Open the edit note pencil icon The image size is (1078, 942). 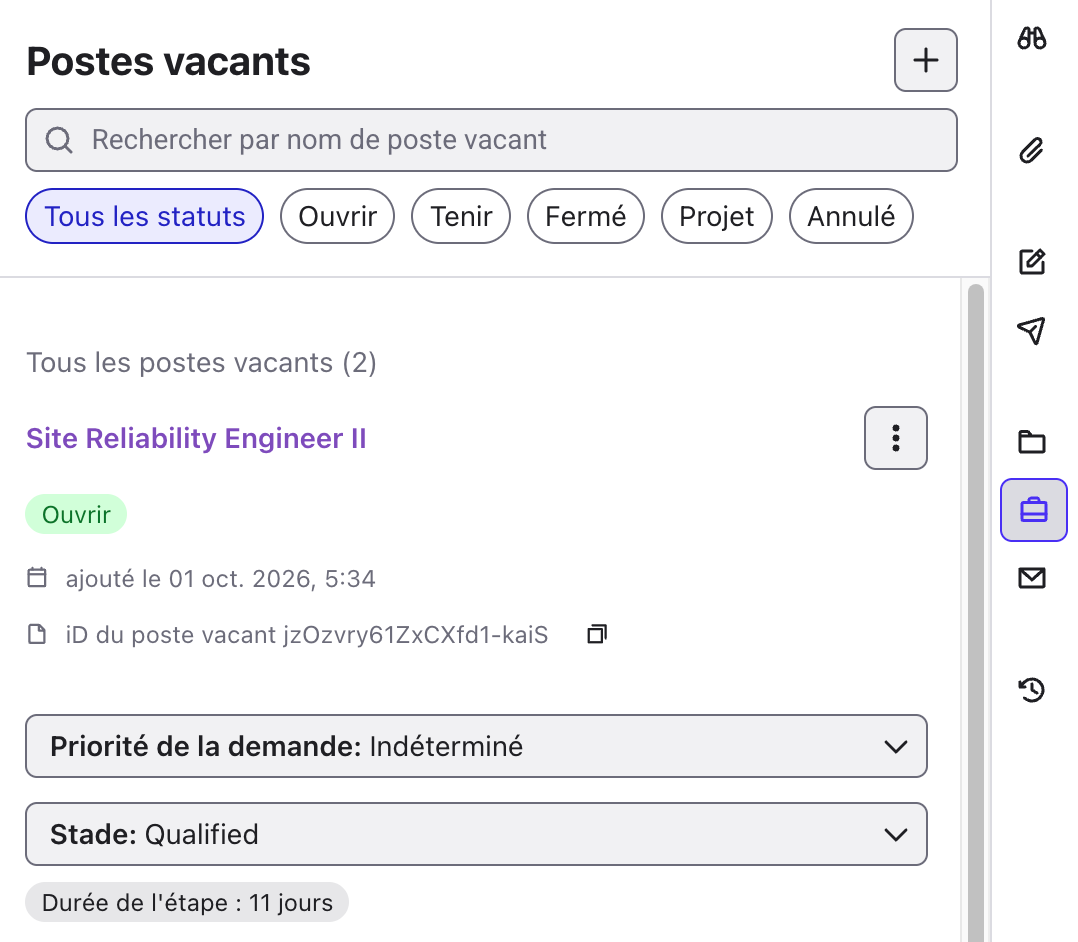[1031, 262]
